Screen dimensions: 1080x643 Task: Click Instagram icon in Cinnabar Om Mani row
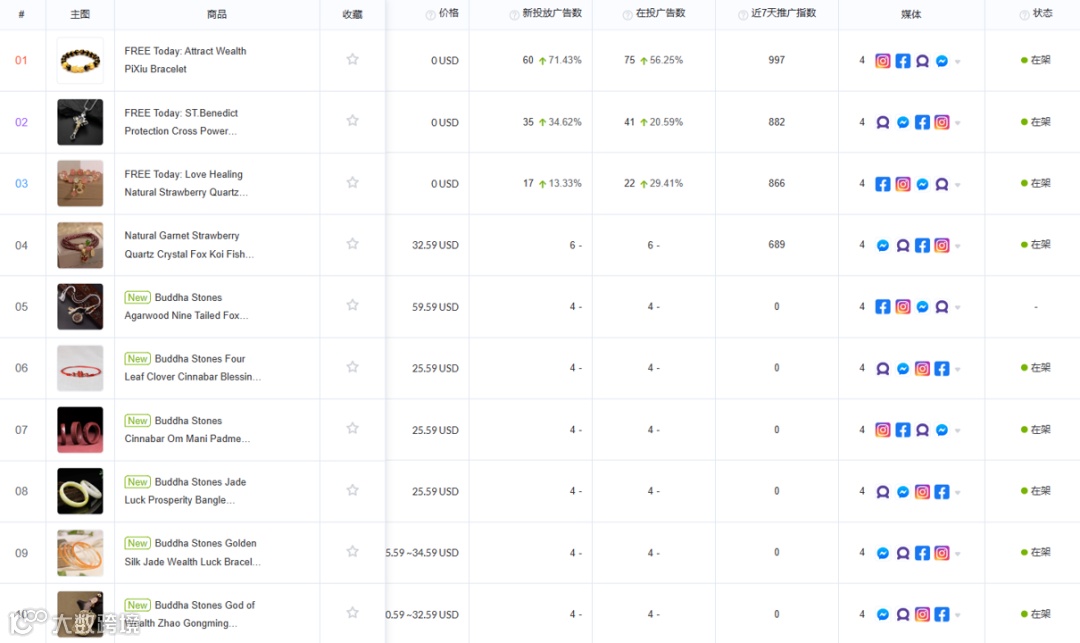coord(882,430)
